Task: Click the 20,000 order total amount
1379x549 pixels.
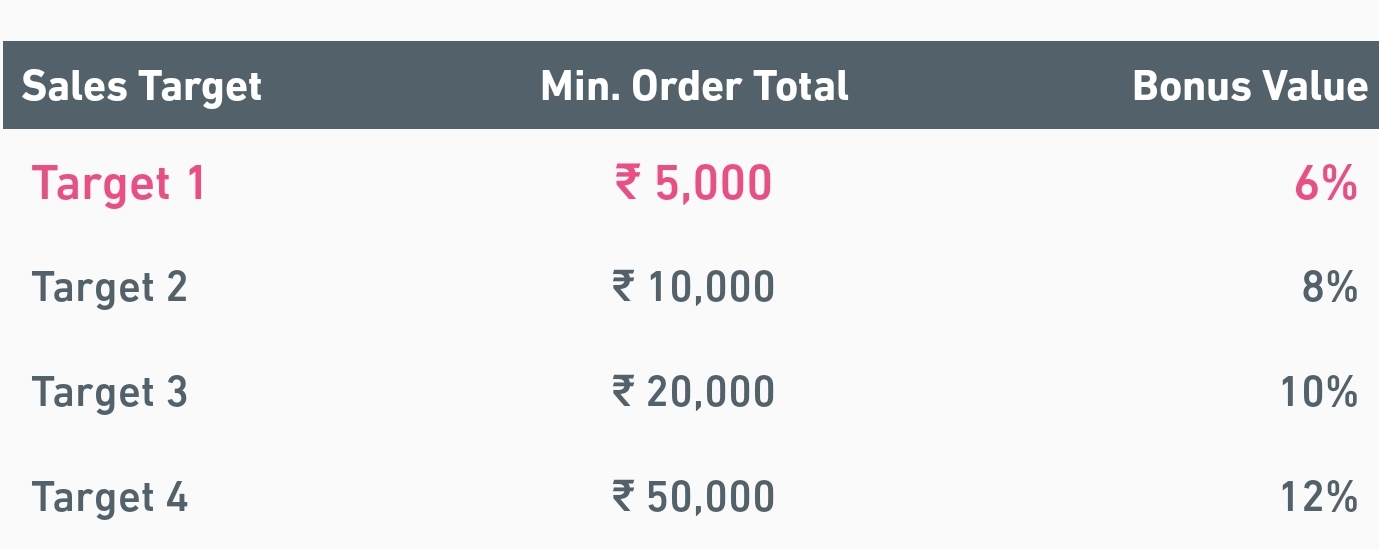Action: (x=711, y=392)
